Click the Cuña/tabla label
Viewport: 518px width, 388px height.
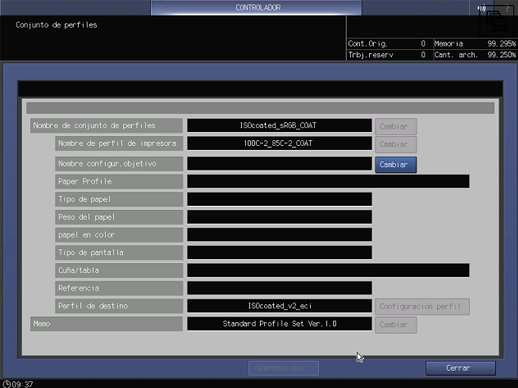point(119,270)
